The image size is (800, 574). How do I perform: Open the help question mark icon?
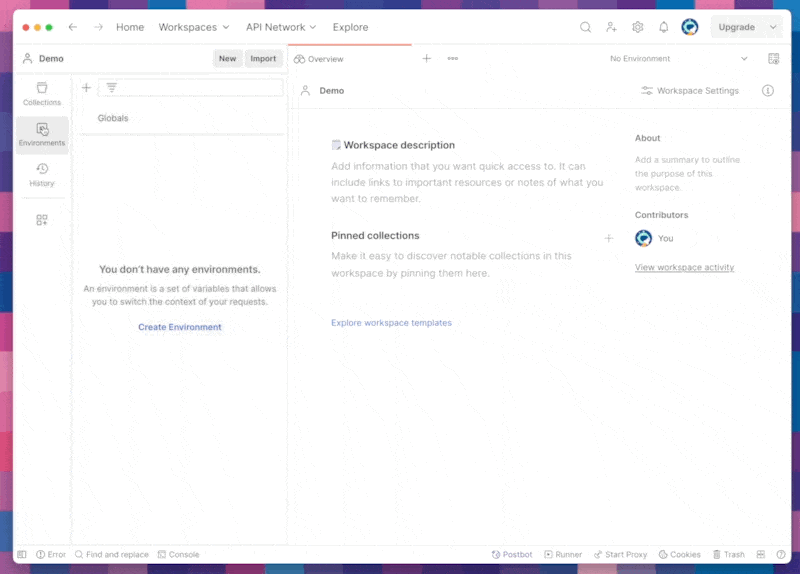click(x=781, y=554)
